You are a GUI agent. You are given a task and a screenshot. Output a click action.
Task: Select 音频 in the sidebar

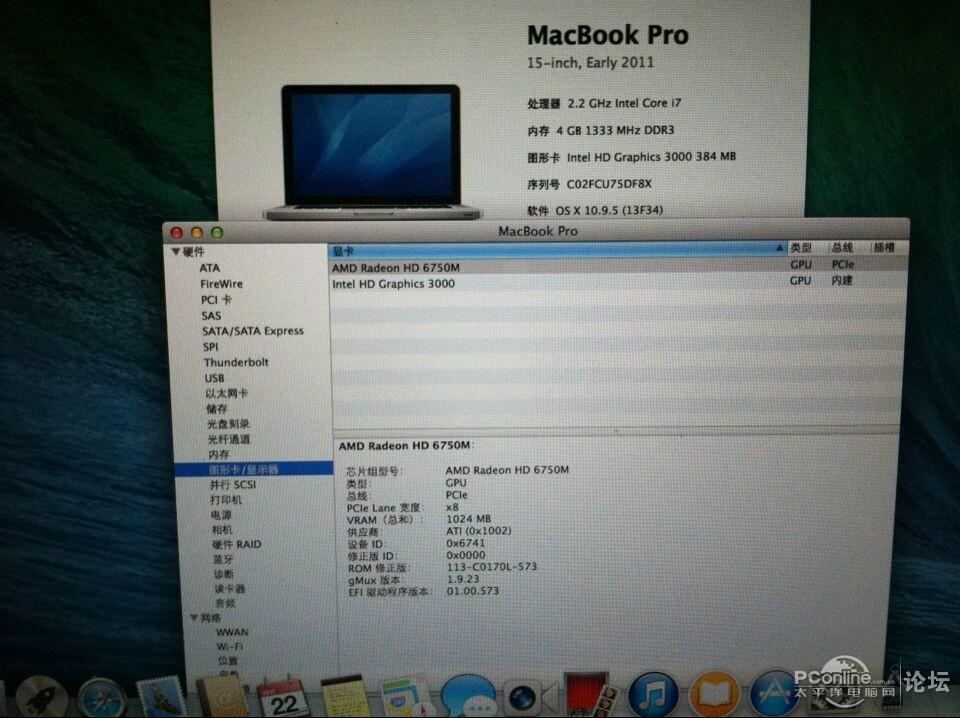[225, 604]
